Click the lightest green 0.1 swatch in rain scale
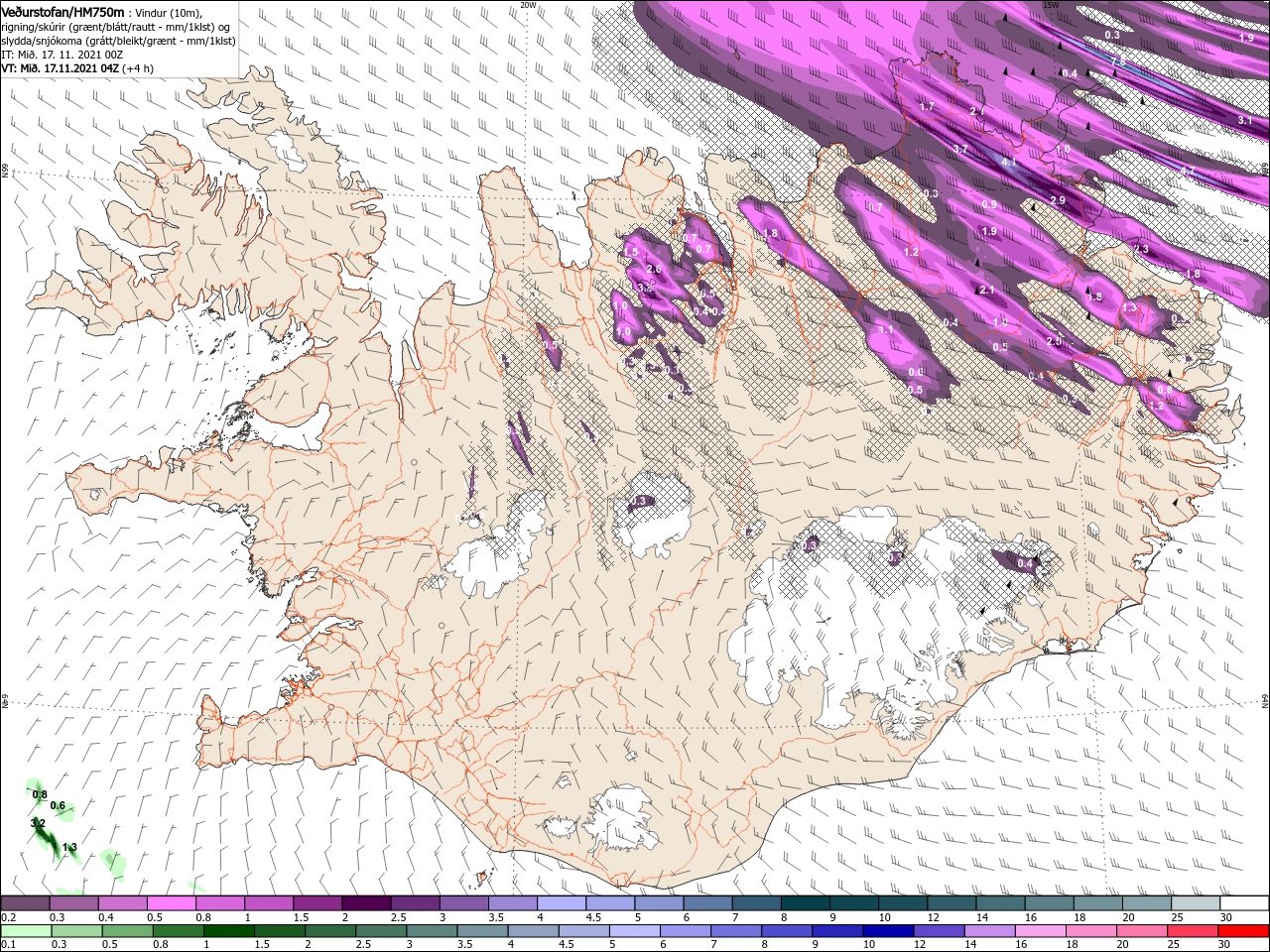The width and height of the screenshot is (1270, 952). coord(26,930)
